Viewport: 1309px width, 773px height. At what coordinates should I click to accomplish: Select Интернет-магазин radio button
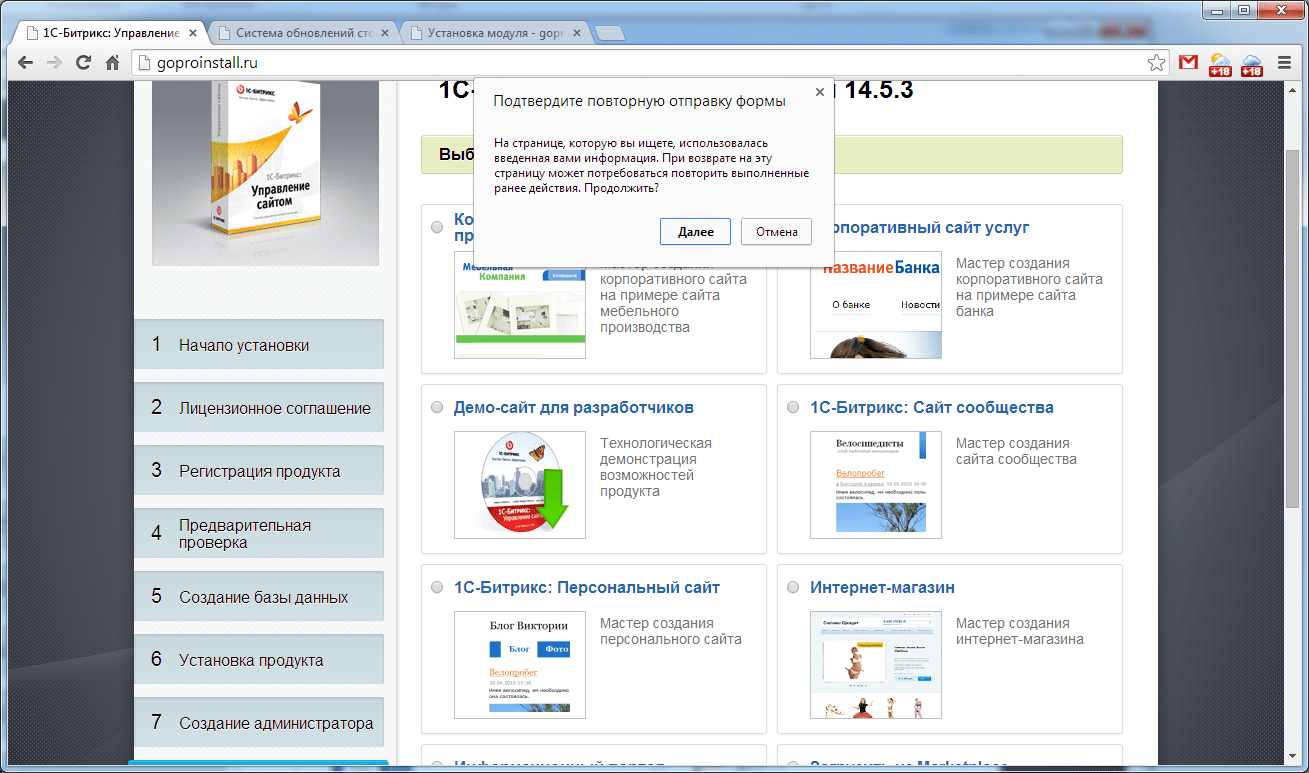(x=793, y=588)
